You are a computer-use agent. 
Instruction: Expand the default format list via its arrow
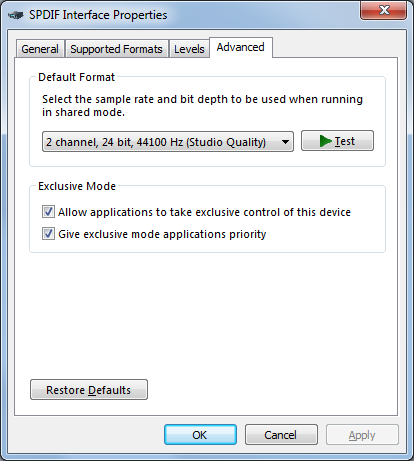pos(285,142)
